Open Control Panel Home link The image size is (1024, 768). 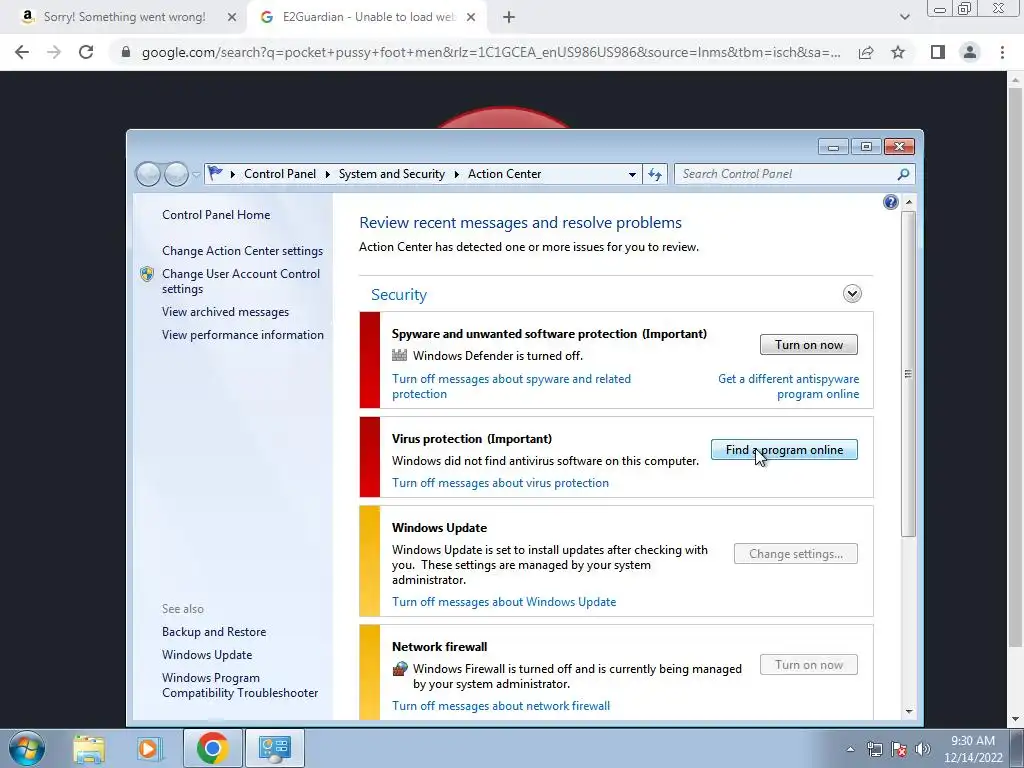[216, 215]
